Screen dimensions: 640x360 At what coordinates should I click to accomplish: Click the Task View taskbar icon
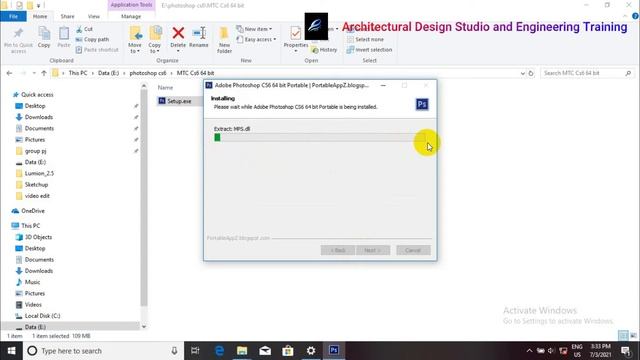coord(196,351)
